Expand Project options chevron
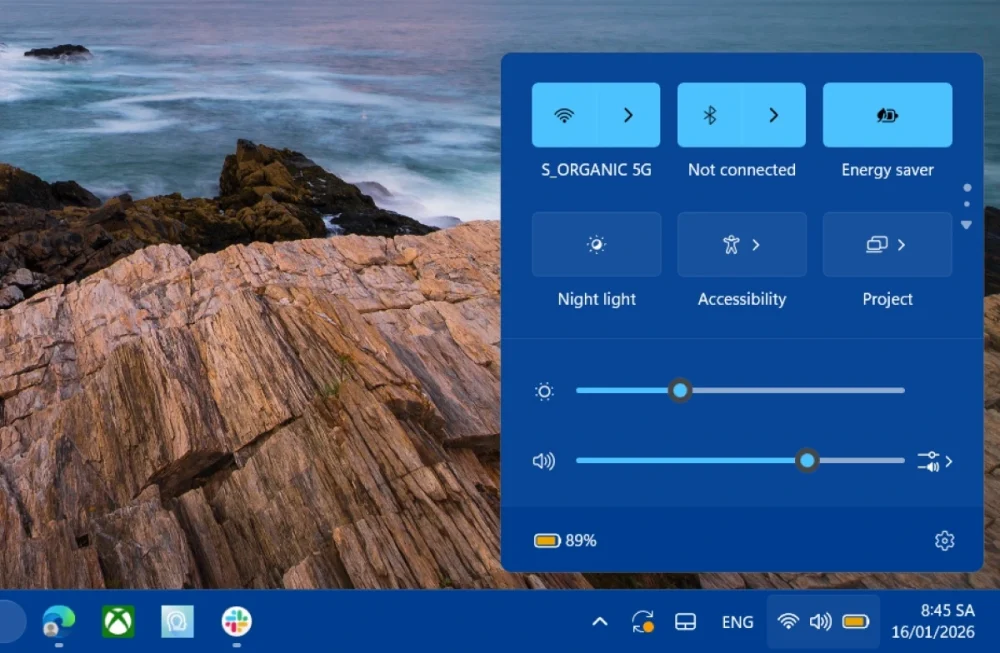The width and height of the screenshot is (1000, 653). 901,245
